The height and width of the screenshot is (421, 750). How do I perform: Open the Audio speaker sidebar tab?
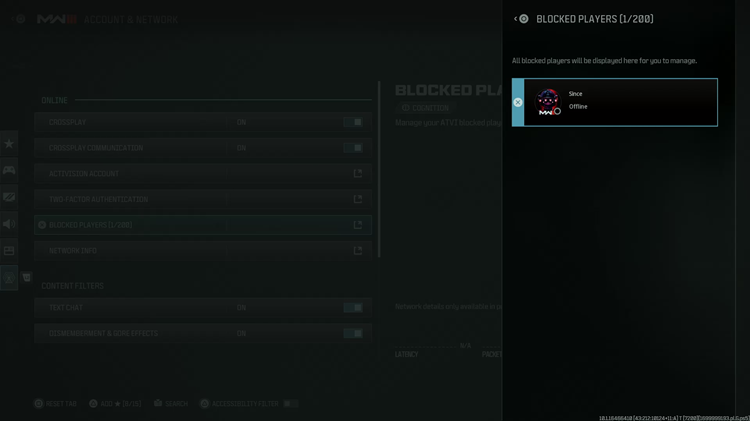(x=9, y=224)
